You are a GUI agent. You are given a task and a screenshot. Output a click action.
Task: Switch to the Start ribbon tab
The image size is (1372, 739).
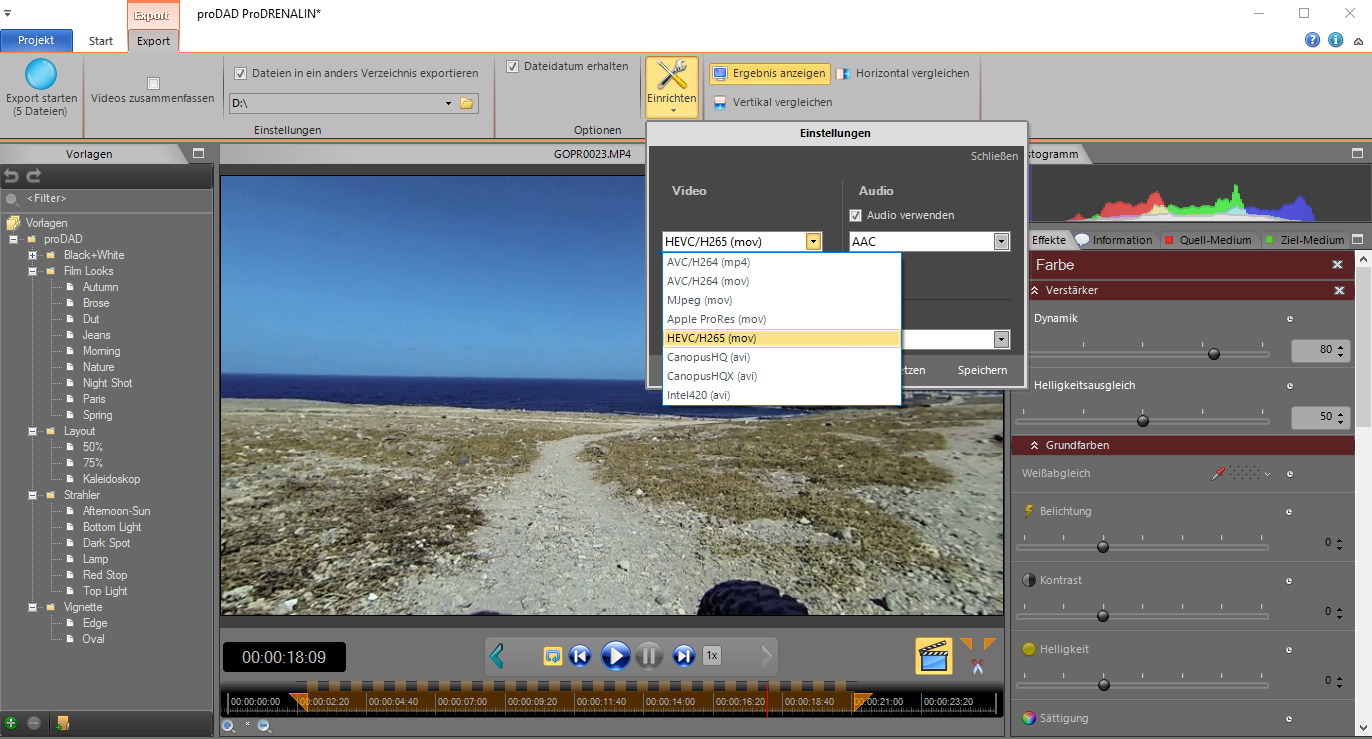(x=101, y=41)
